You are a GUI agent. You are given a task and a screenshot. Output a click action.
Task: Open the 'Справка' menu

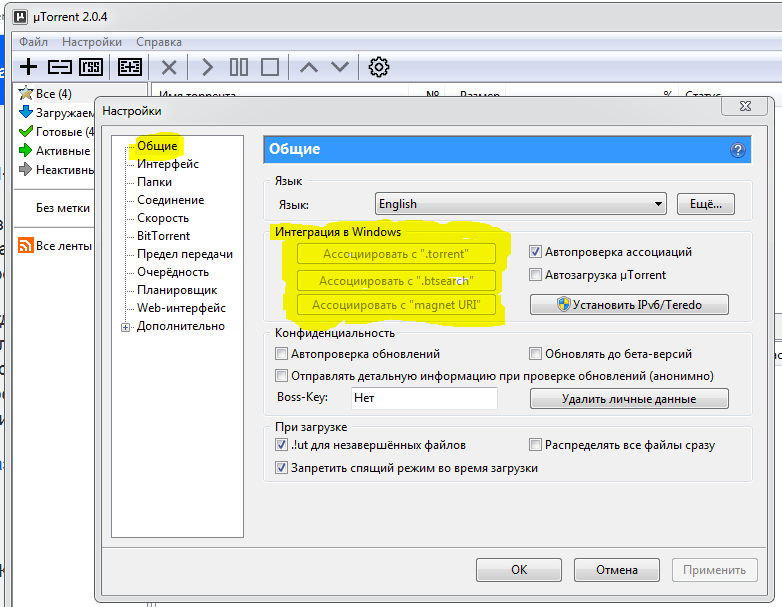point(159,42)
